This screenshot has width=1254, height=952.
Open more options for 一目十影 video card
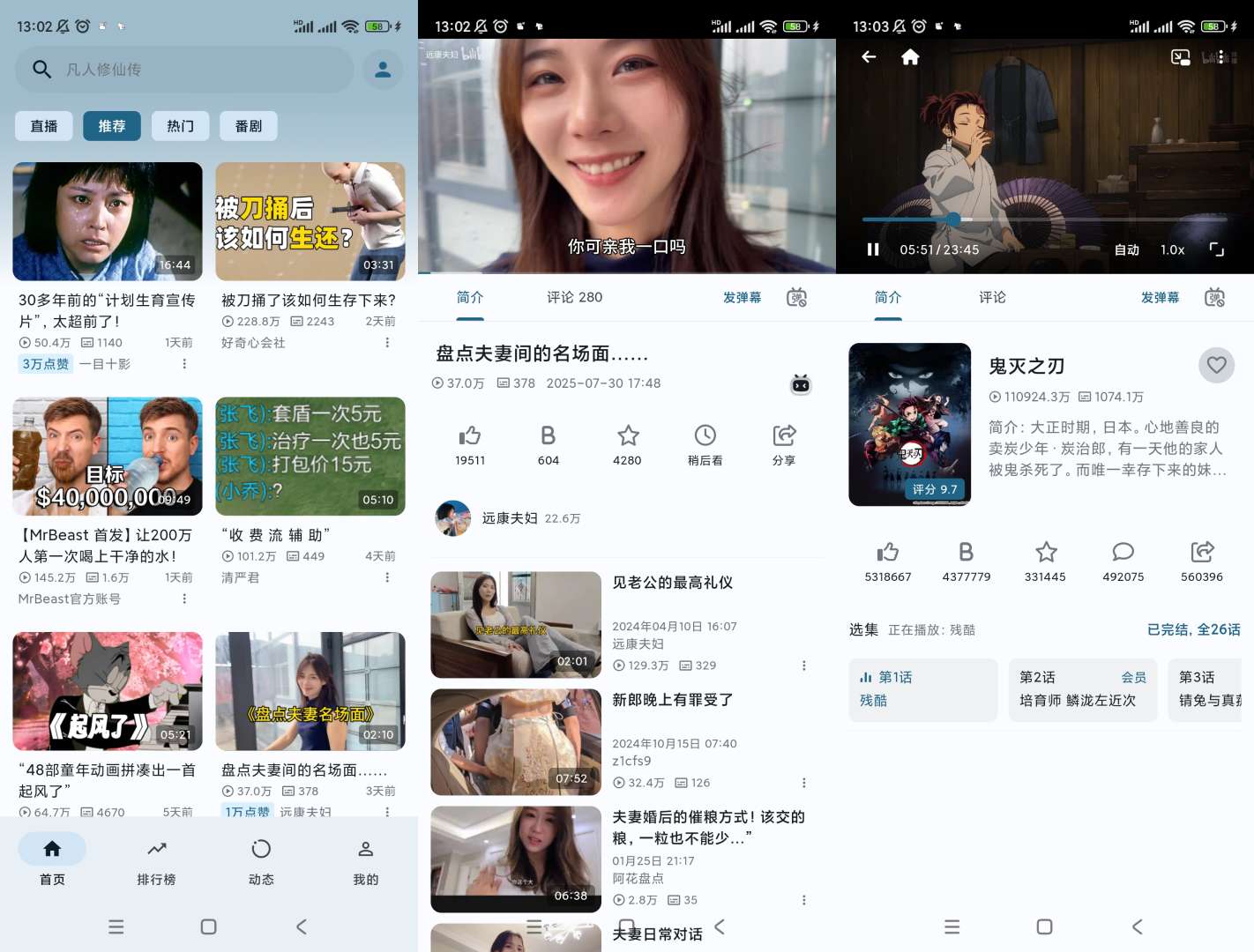(x=184, y=364)
